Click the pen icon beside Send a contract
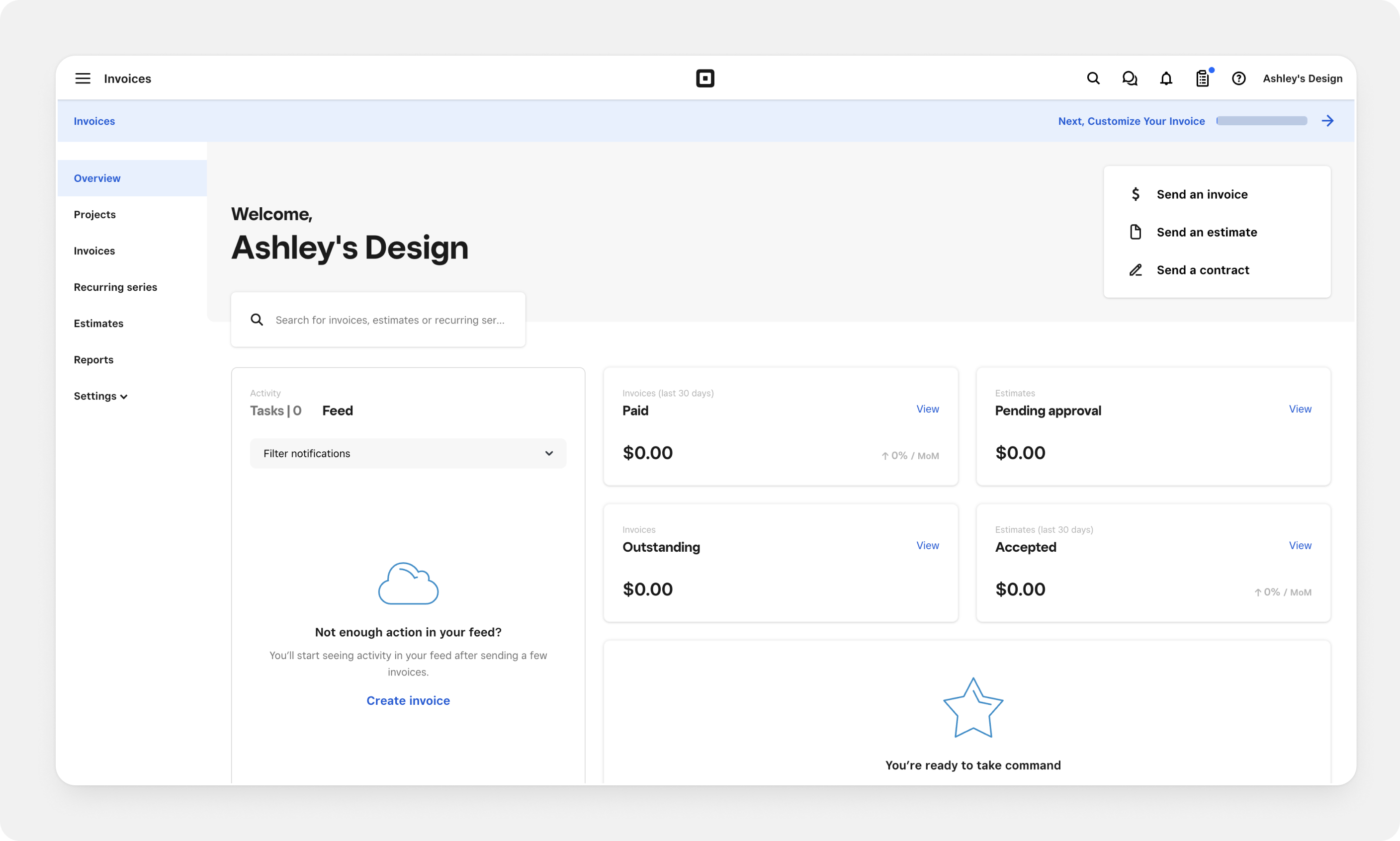The height and width of the screenshot is (841, 1400). click(1136, 270)
